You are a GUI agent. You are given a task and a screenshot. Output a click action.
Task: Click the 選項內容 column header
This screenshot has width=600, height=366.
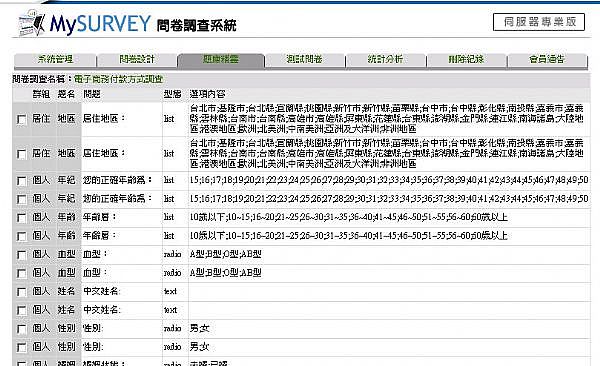207,94
